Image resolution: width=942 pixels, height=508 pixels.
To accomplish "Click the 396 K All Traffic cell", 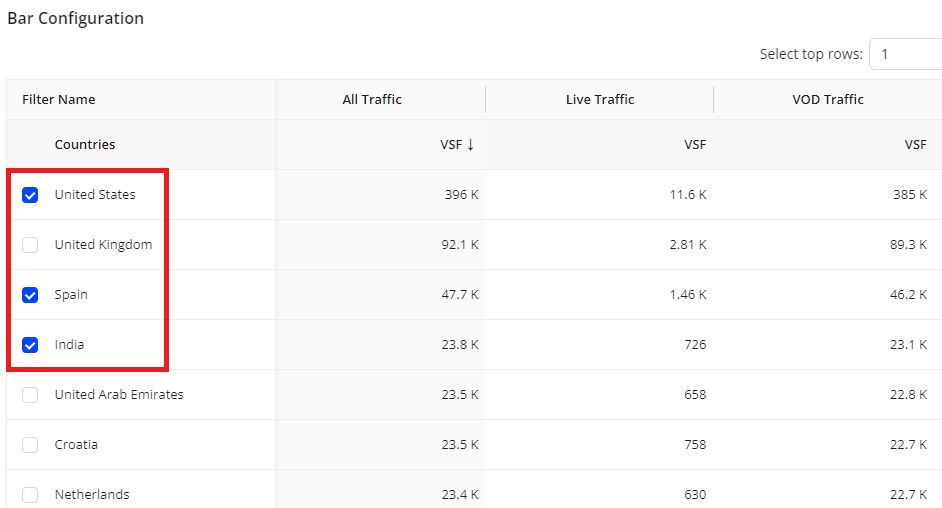I will point(461,195).
